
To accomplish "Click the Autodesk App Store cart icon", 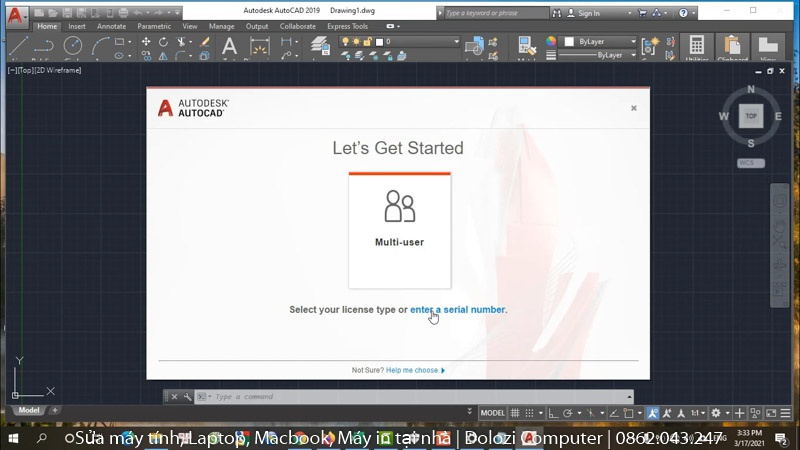I will tap(642, 13).
